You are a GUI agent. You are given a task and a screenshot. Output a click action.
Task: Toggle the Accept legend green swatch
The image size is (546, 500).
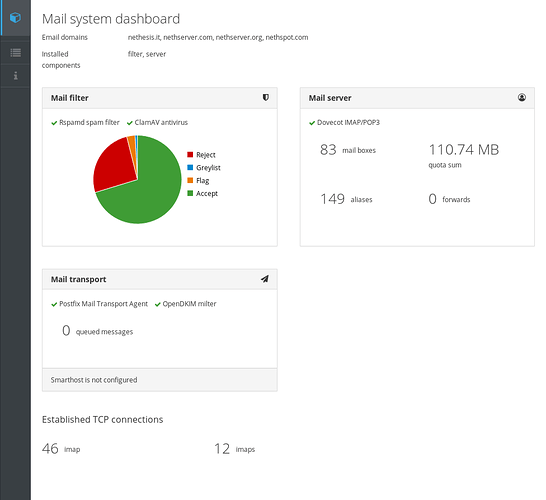click(190, 193)
